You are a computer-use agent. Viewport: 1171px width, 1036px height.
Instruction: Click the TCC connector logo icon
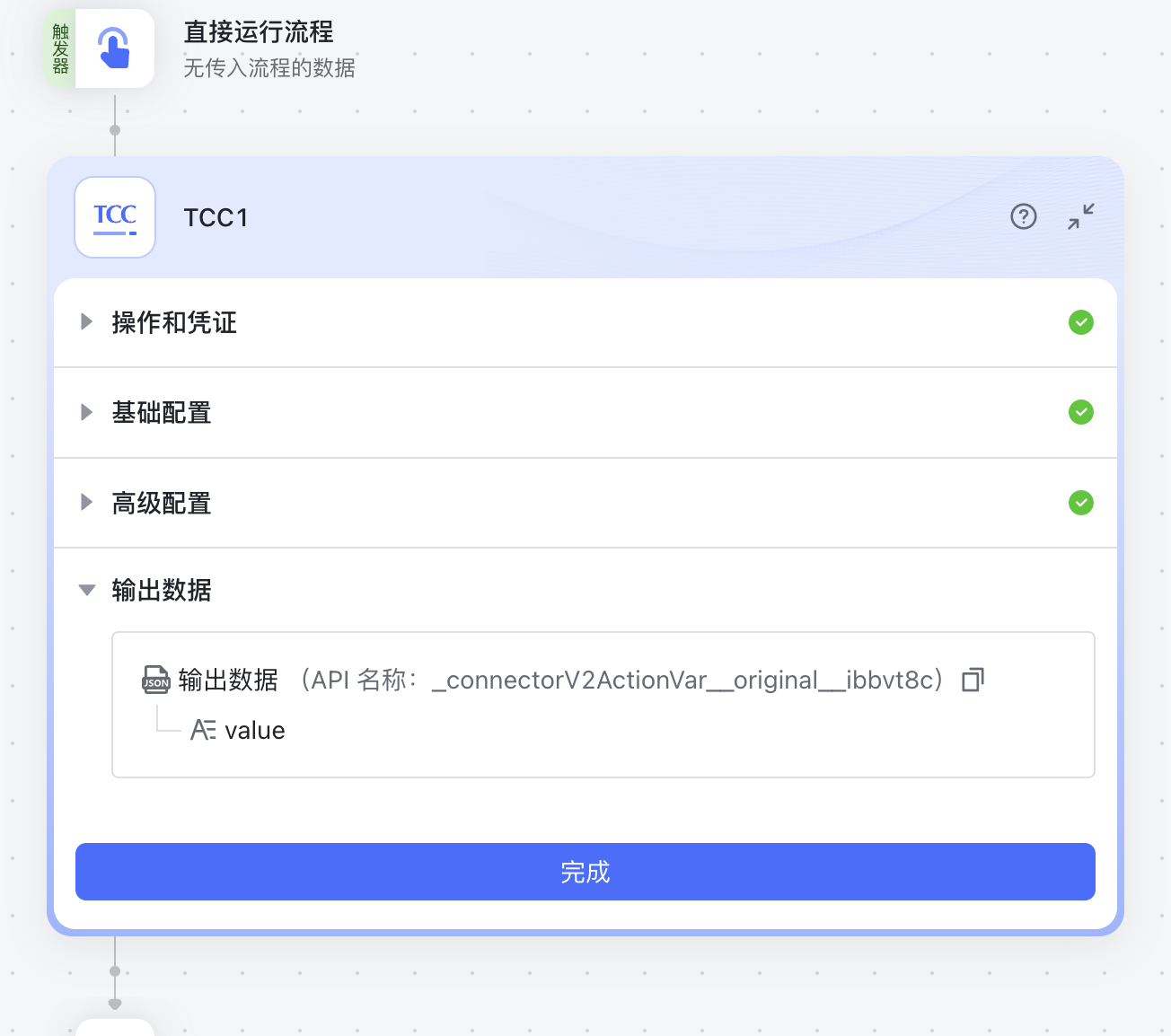coord(115,217)
